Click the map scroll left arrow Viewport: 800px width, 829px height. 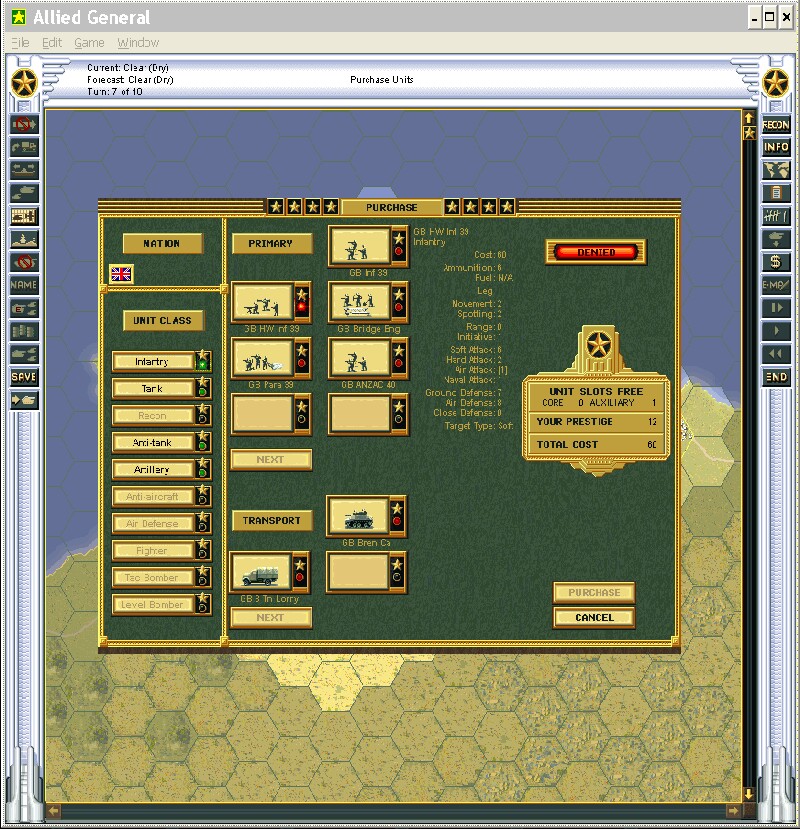(54, 810)
